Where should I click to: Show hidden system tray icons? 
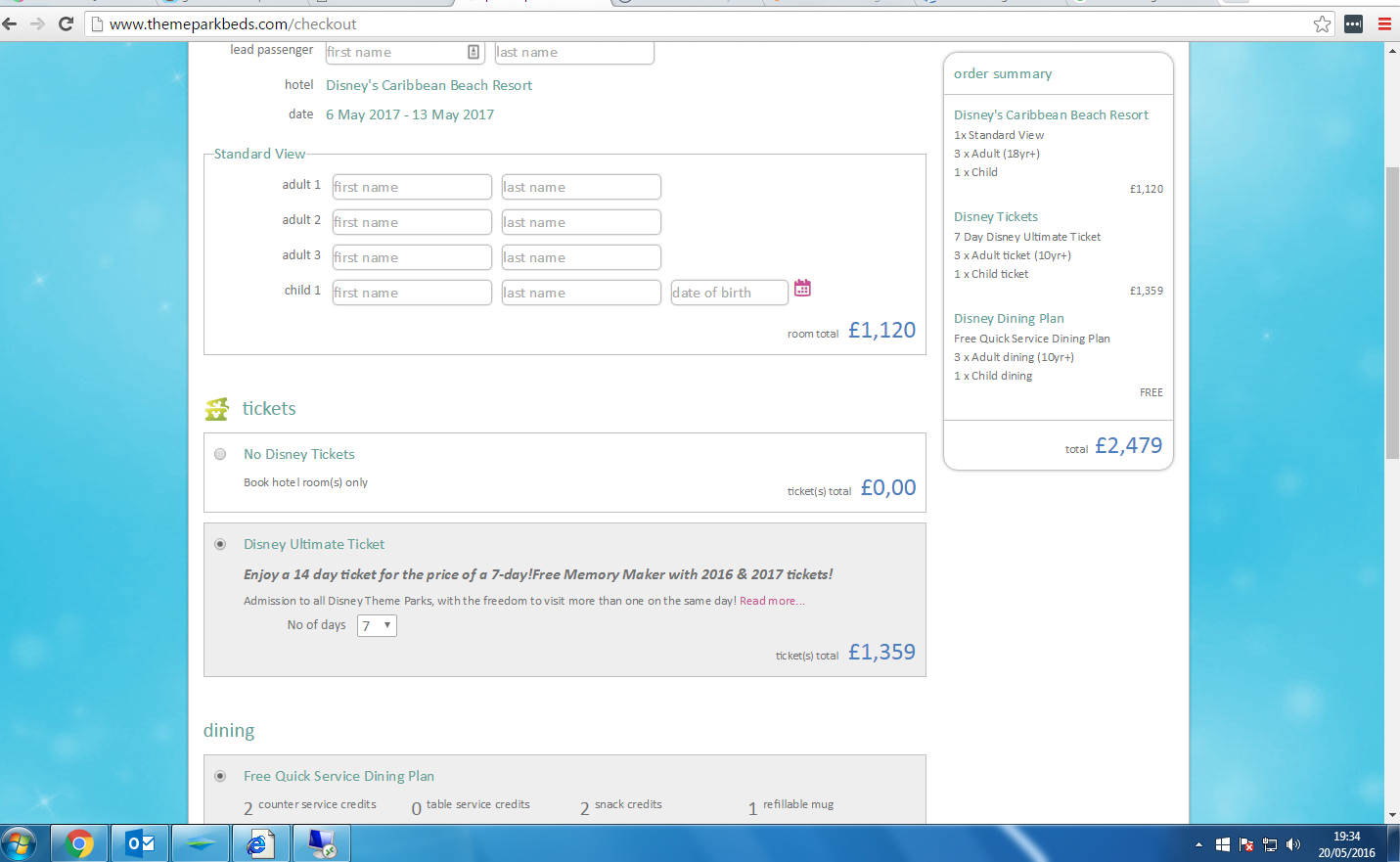click(1198, 844)
